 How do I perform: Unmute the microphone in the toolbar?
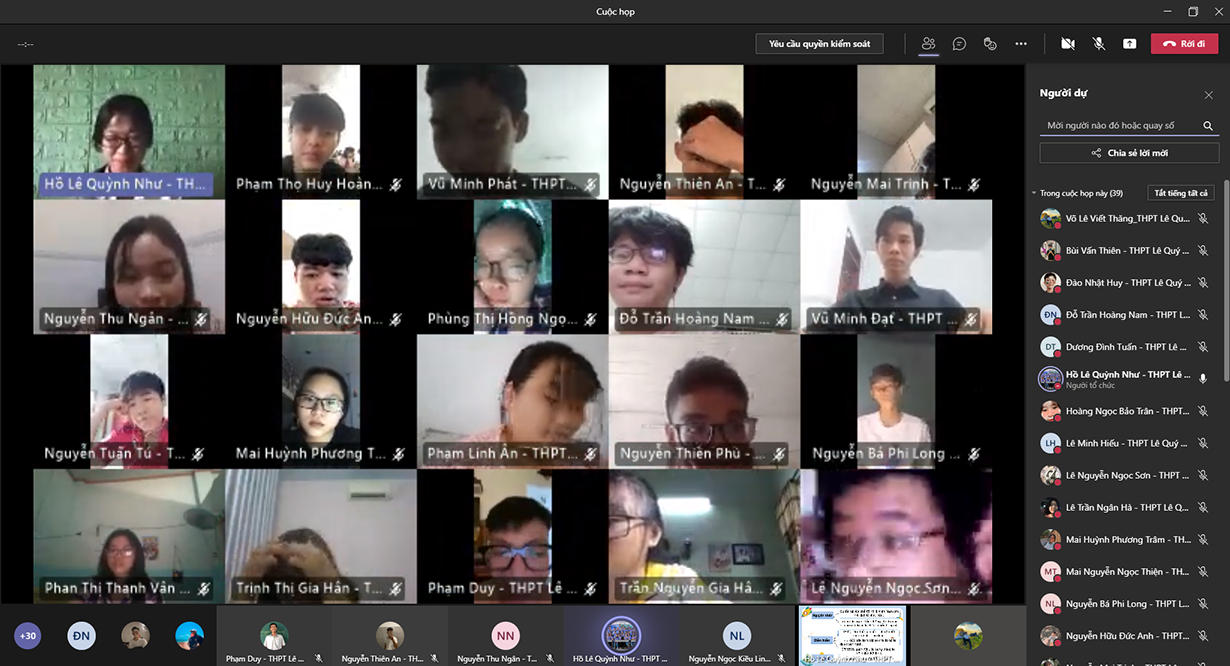tap(1098, 44)
